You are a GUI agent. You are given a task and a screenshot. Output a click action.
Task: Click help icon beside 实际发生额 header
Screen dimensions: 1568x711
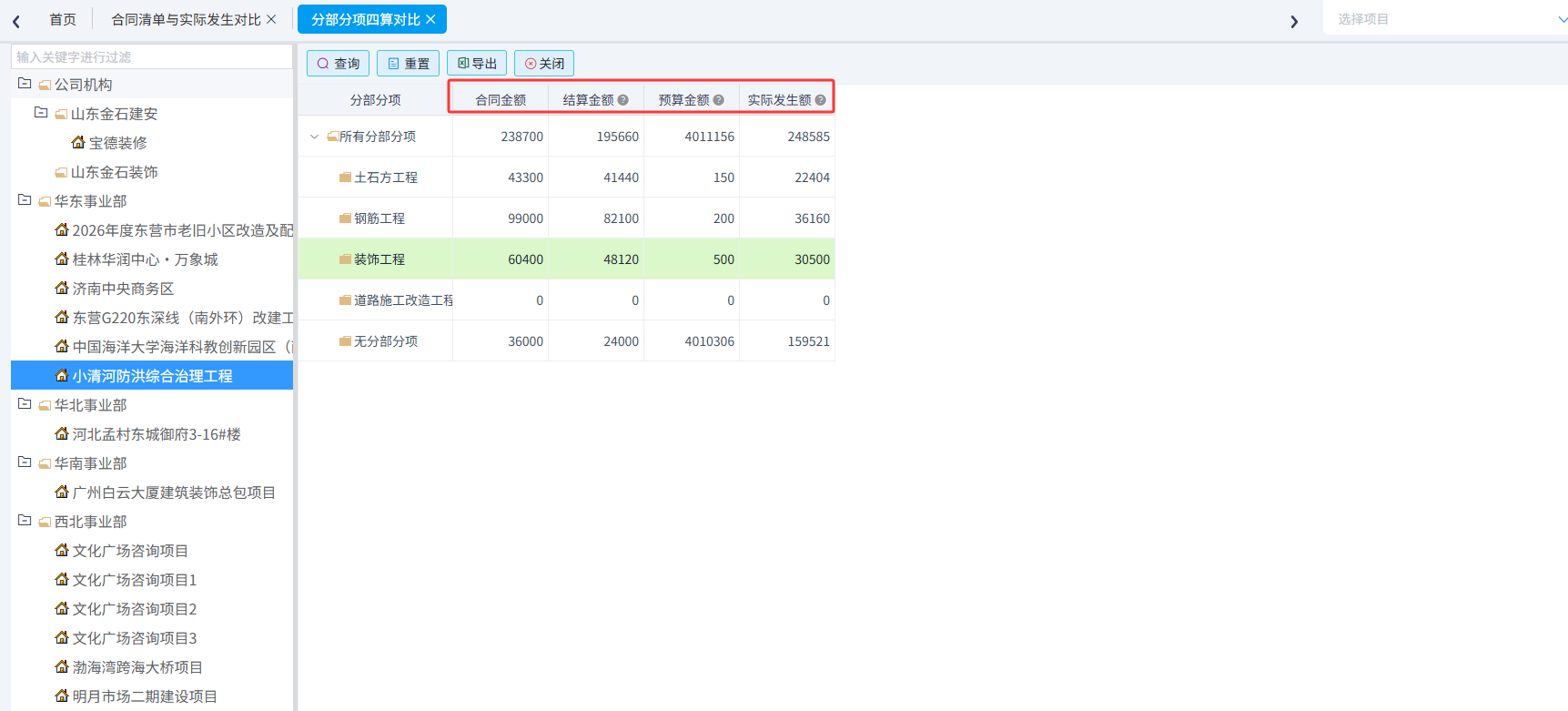pyautogui.click(x=821, y=100)
